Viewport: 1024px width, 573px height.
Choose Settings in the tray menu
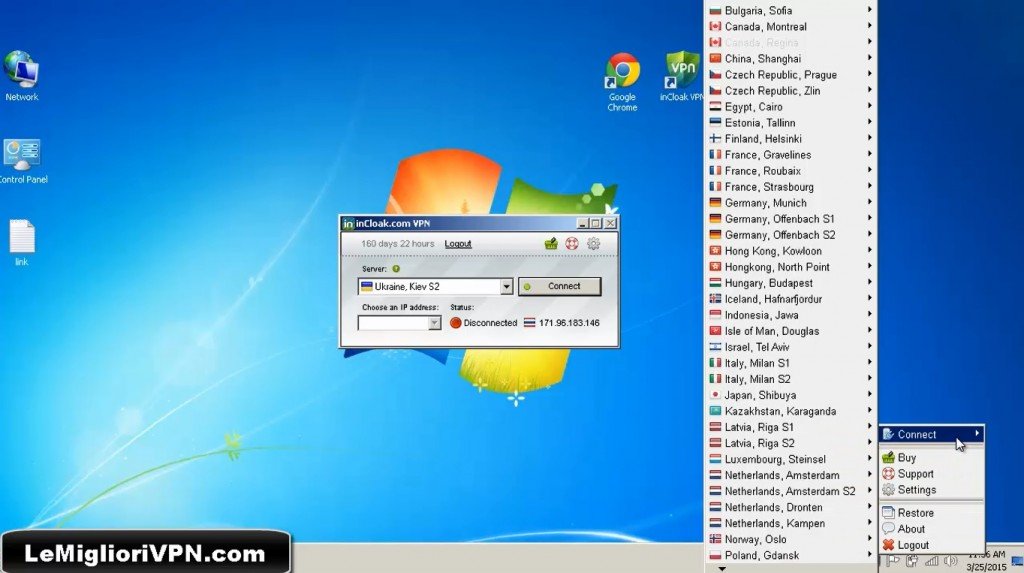(931, 490)
